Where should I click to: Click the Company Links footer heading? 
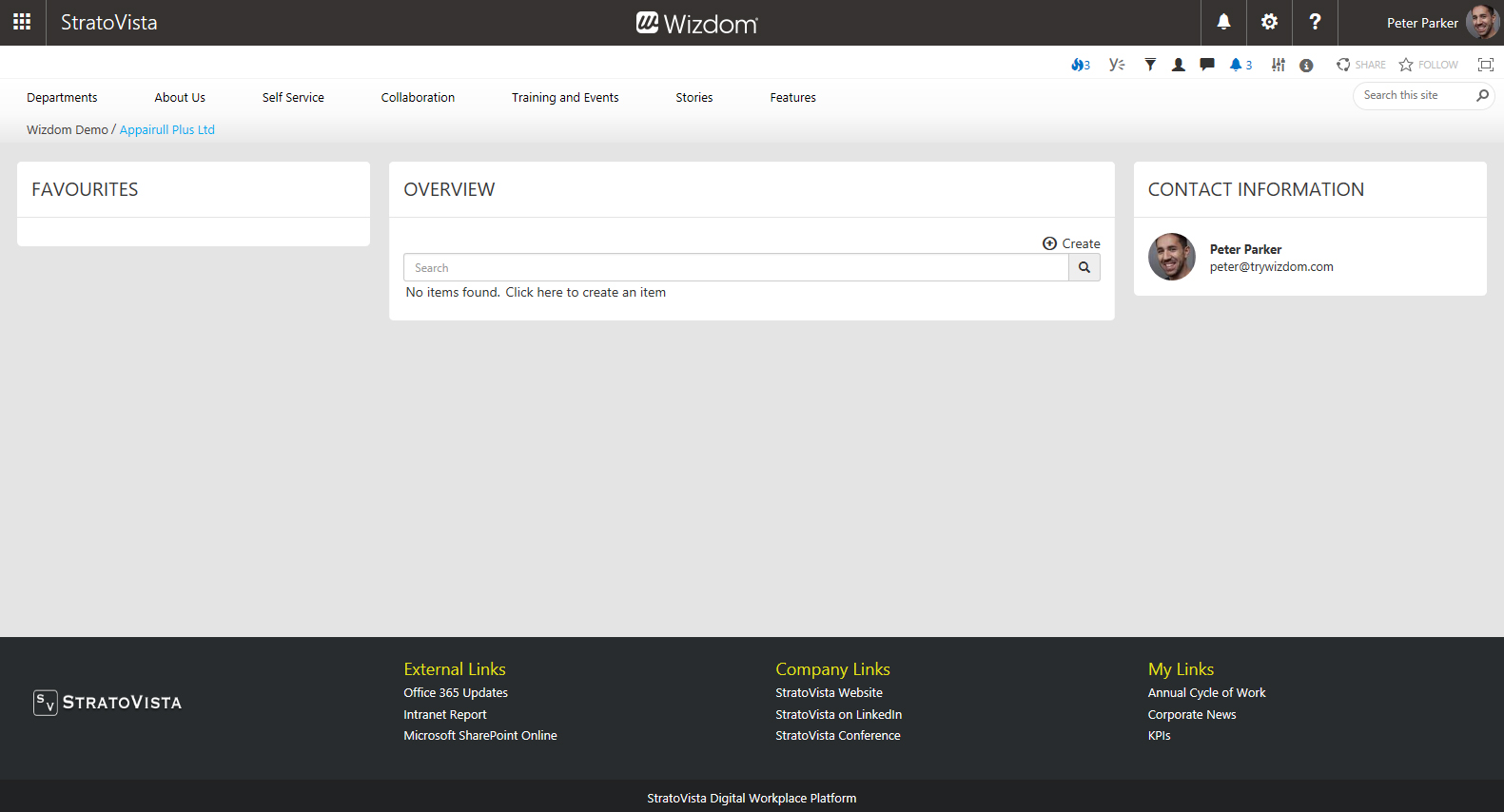pyautogui.click(x=832, y=668)
